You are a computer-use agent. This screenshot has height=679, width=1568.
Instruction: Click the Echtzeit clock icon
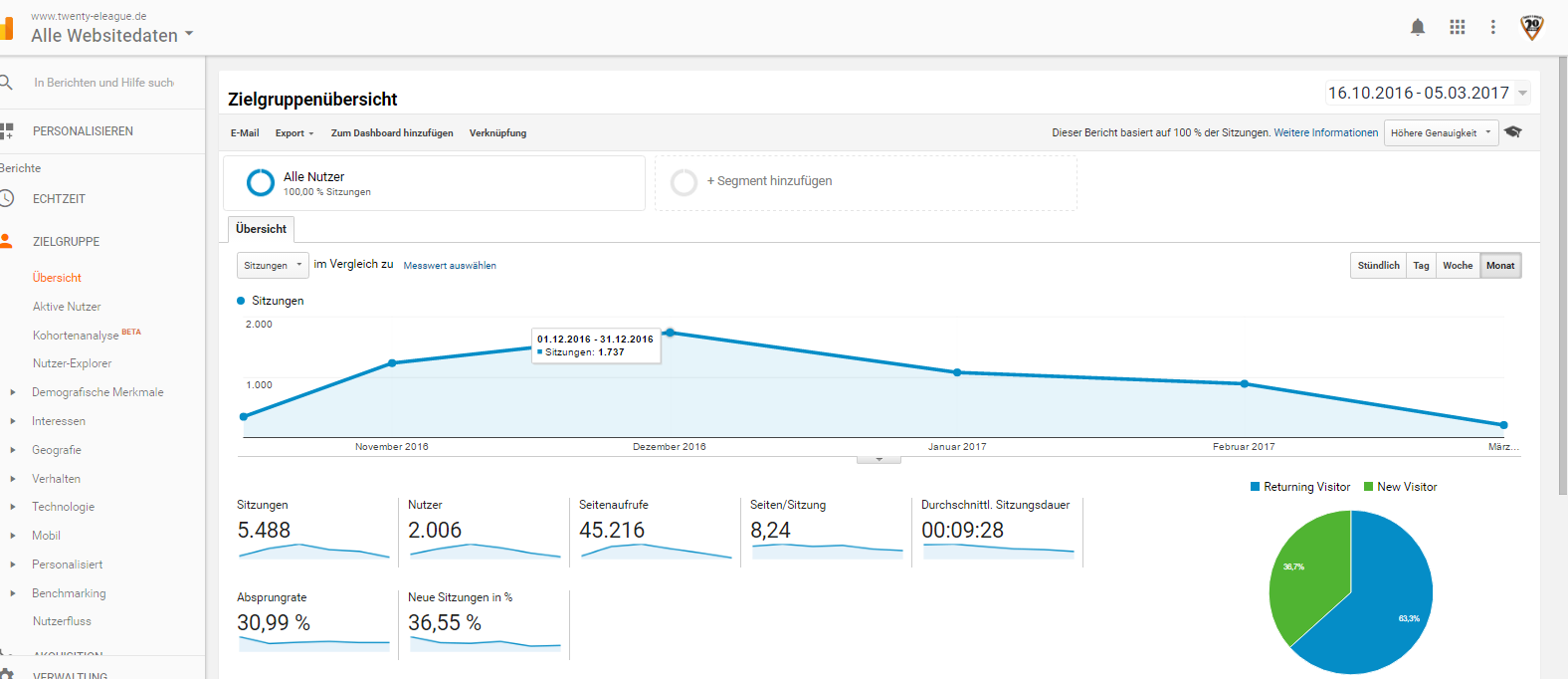coord(7,199)
